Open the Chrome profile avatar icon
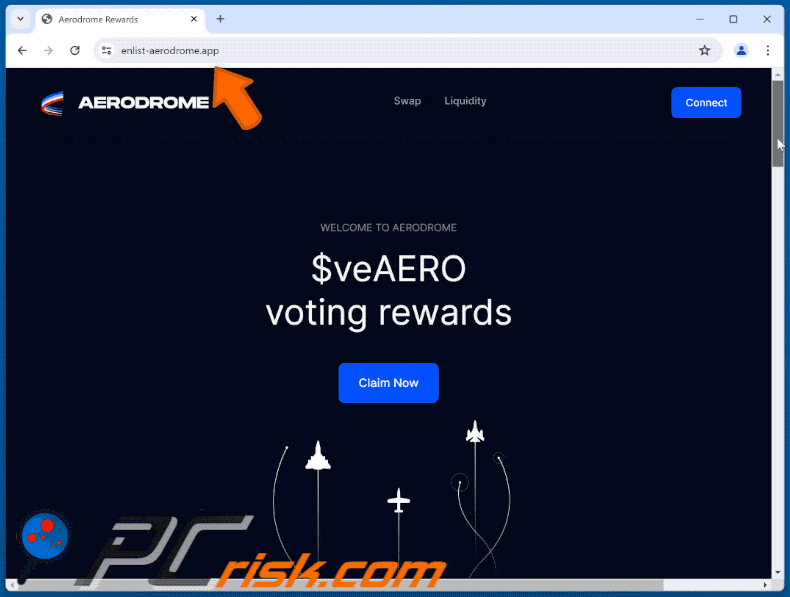790x597 pixels. 741,50
